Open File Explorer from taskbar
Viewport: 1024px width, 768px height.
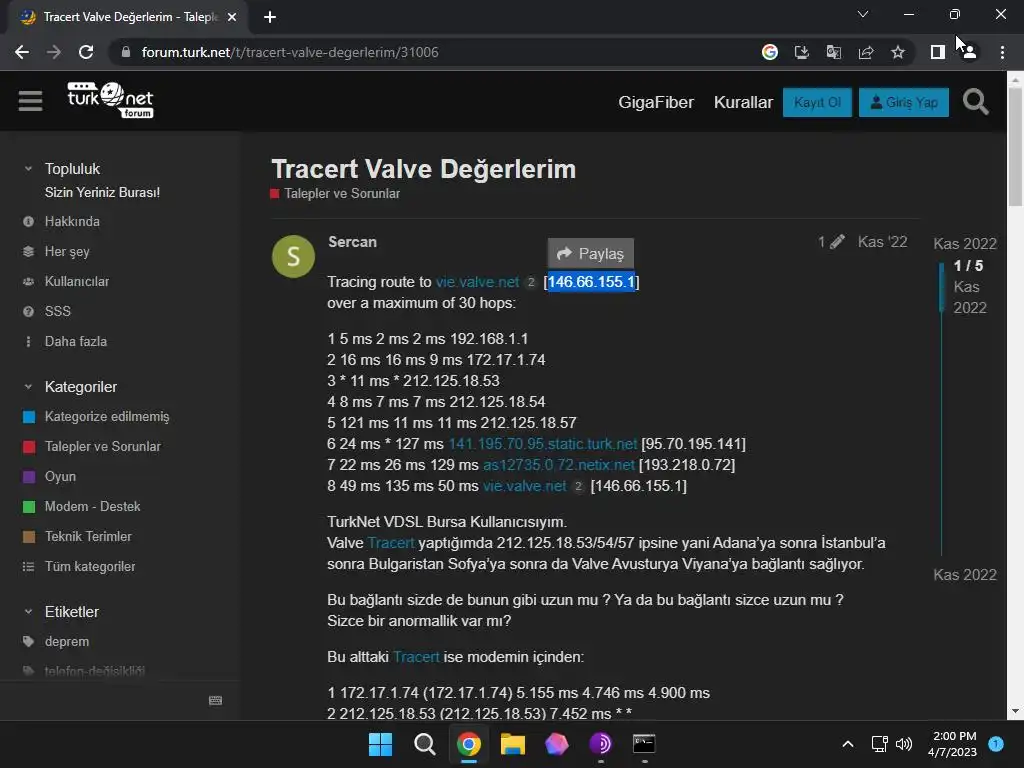(513, 744)
